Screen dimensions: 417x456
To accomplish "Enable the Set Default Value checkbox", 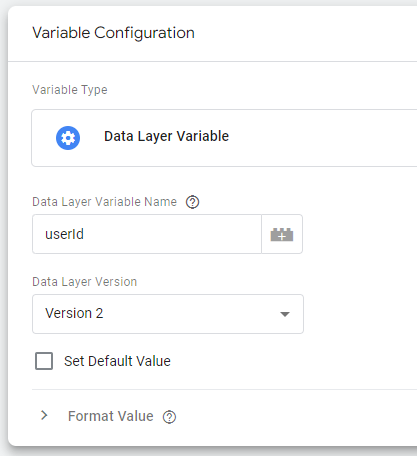I will 44,361.
